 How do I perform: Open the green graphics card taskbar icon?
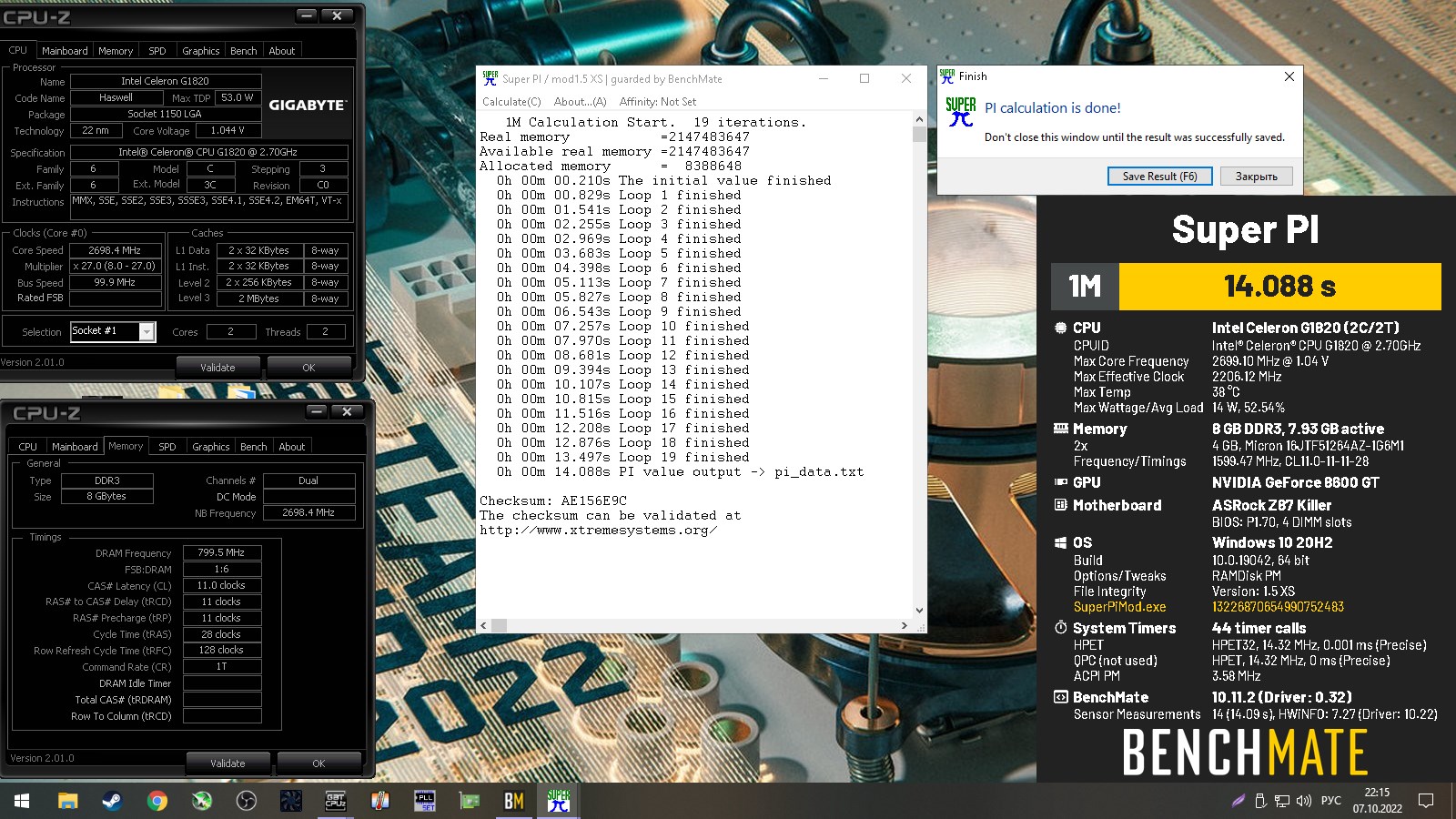(470, 801)
